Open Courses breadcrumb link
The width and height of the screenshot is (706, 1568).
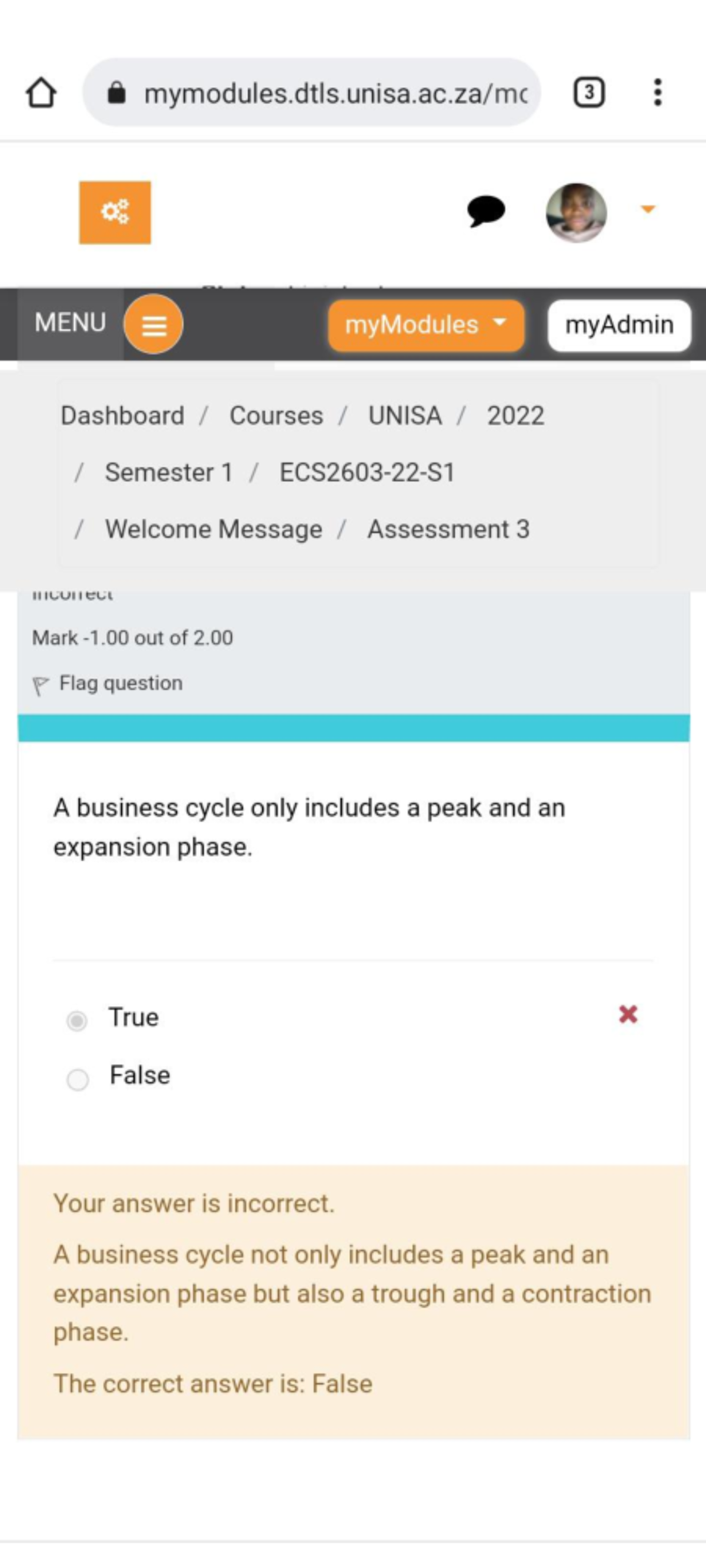pyautogui.click(x=276, y=416)
